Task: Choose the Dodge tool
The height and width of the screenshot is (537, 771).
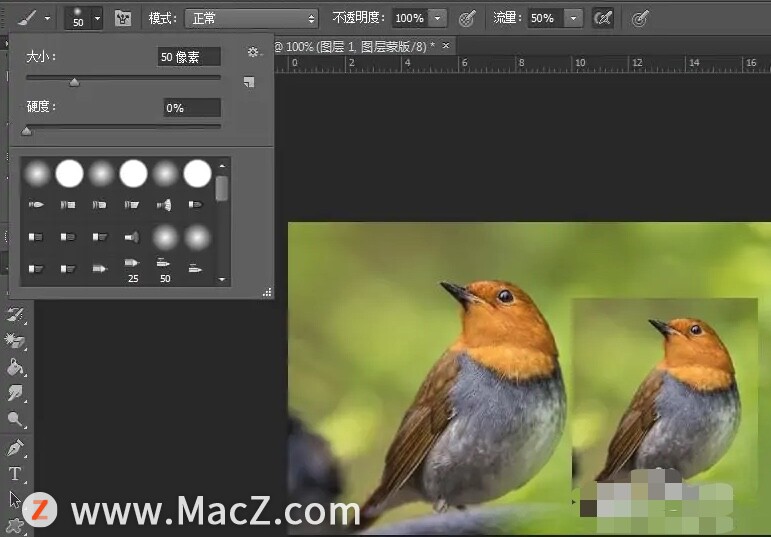Action: click(15, 420)
